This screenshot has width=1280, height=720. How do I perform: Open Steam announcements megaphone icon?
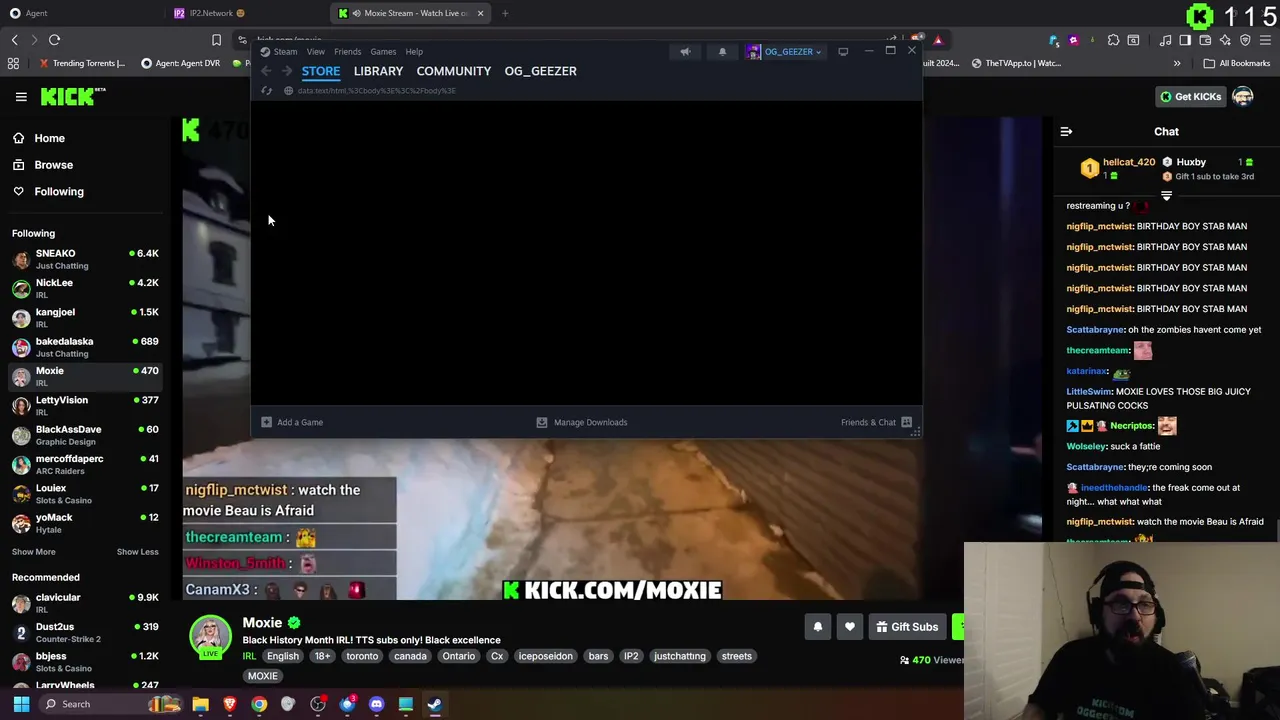pyautogui.click(x=685, y=52)
